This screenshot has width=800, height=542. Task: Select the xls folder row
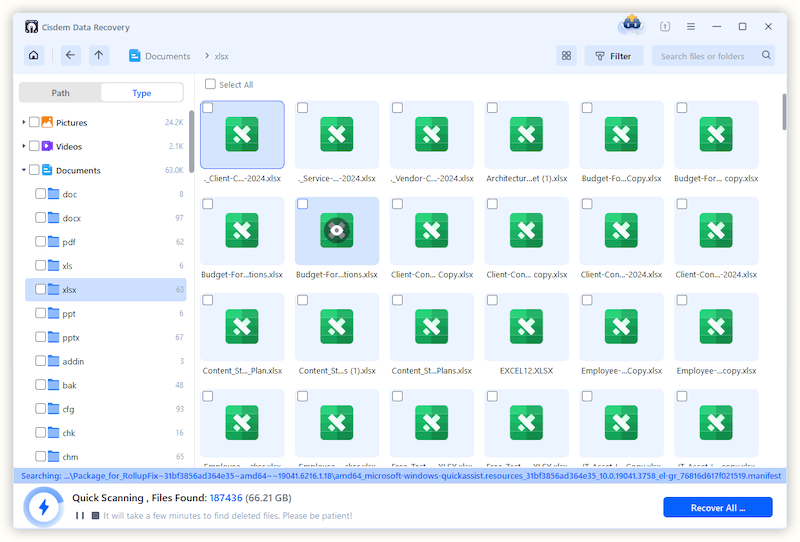point(106,265)
